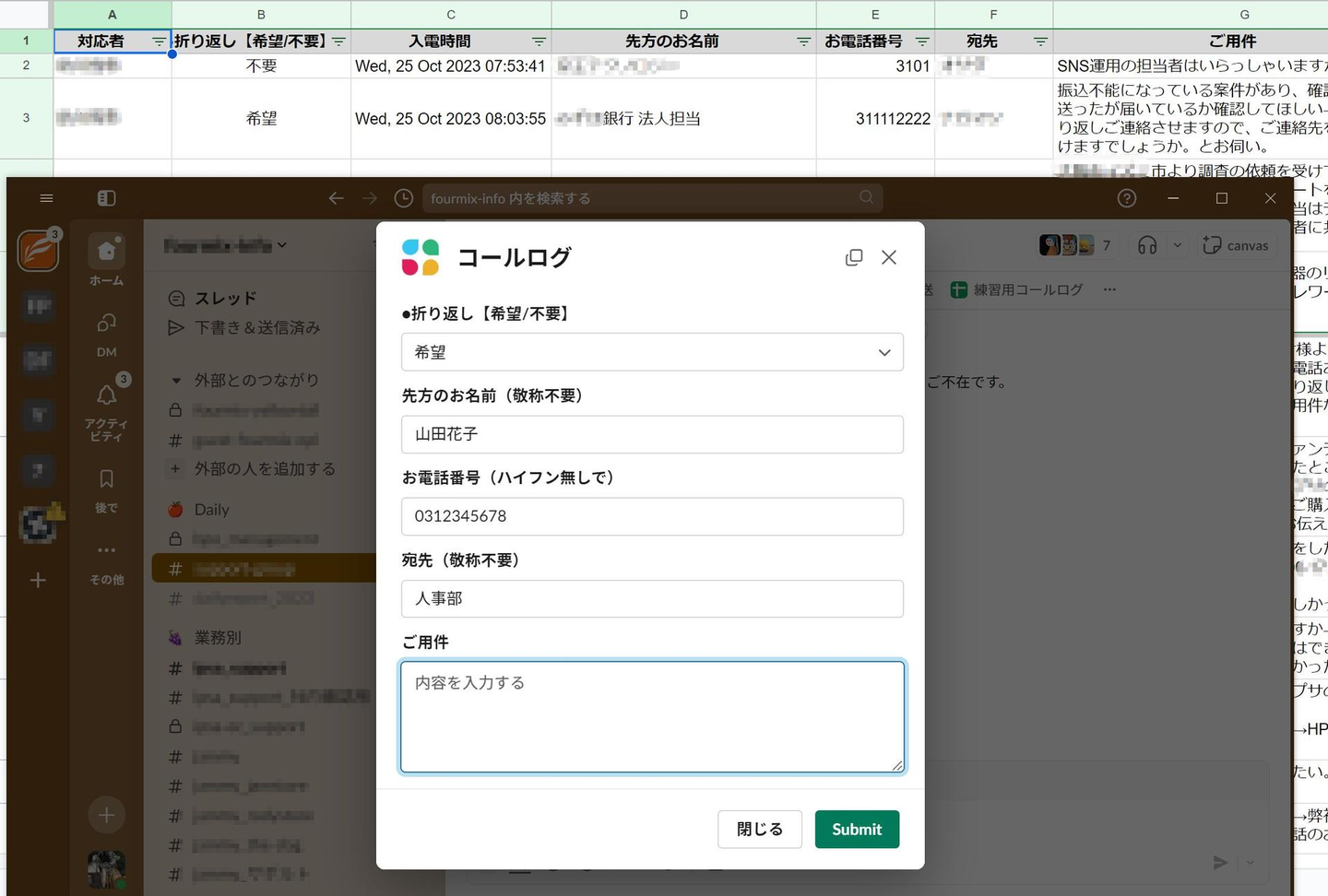This screenshot has width=1328, height=896.
Task: Click the Home icon in sidebar
Action: [x=107, y=252]
